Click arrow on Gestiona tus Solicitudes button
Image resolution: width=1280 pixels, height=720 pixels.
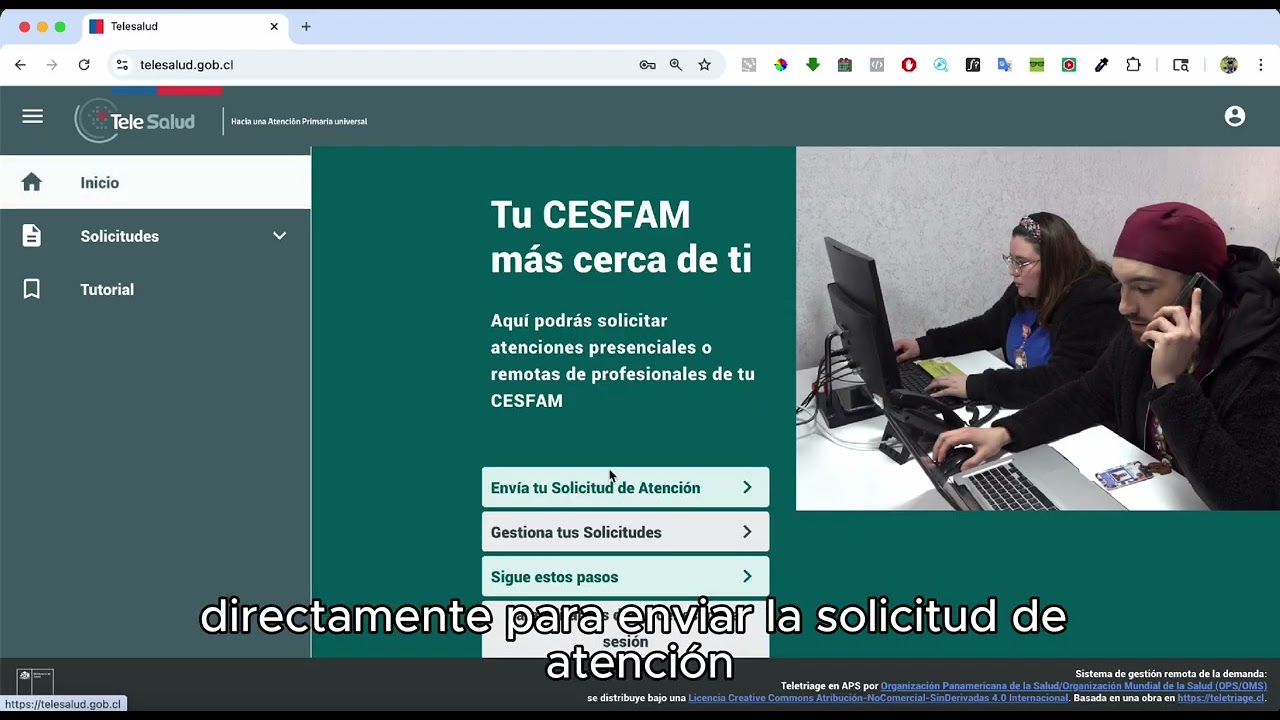point(747,532)
